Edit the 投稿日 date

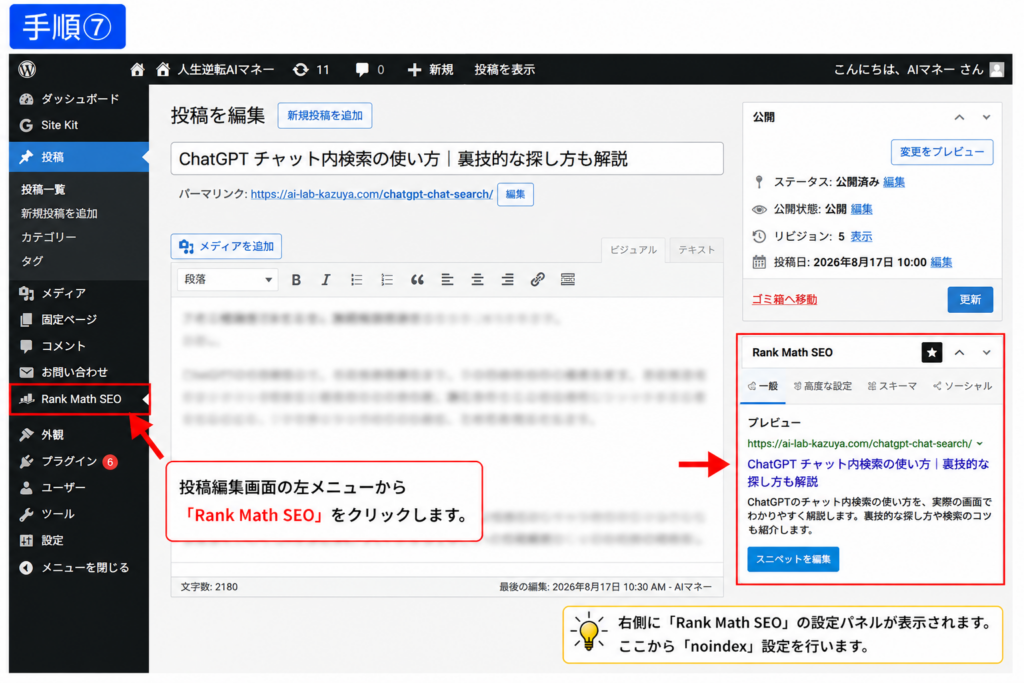tap(941, 262)
